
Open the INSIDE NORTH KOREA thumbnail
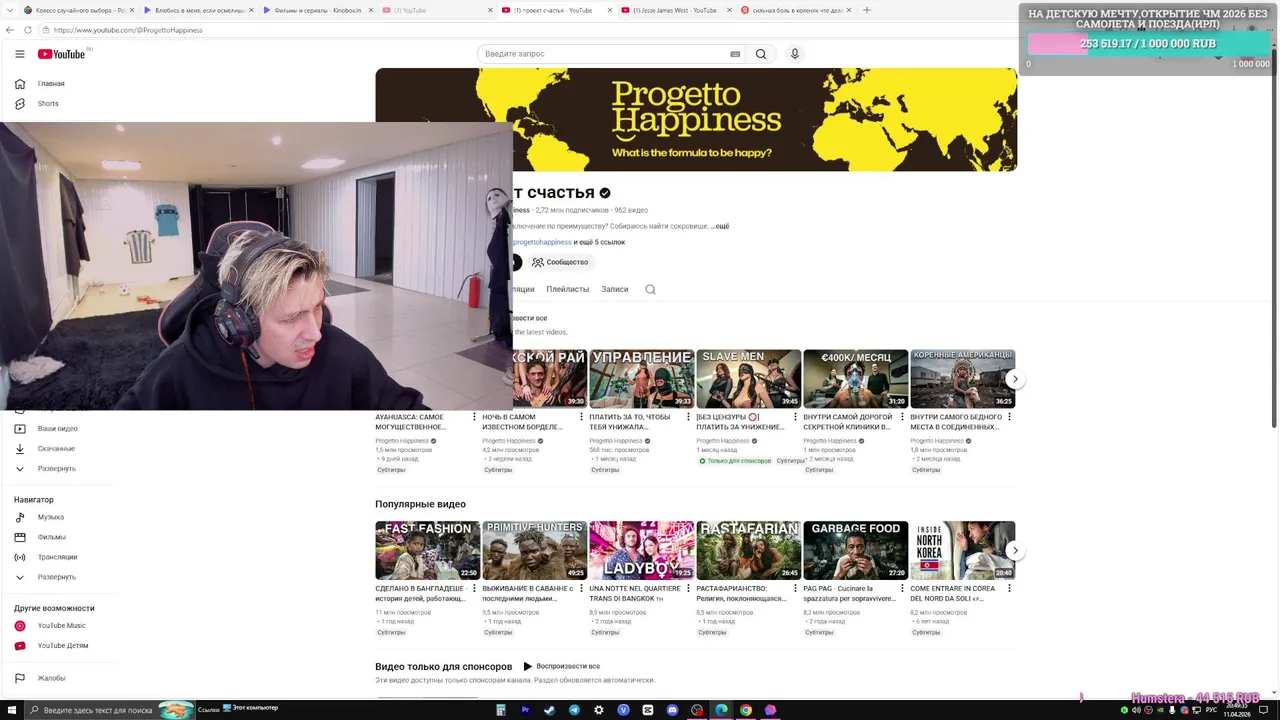pyautogui.click(x=962, y=550)
